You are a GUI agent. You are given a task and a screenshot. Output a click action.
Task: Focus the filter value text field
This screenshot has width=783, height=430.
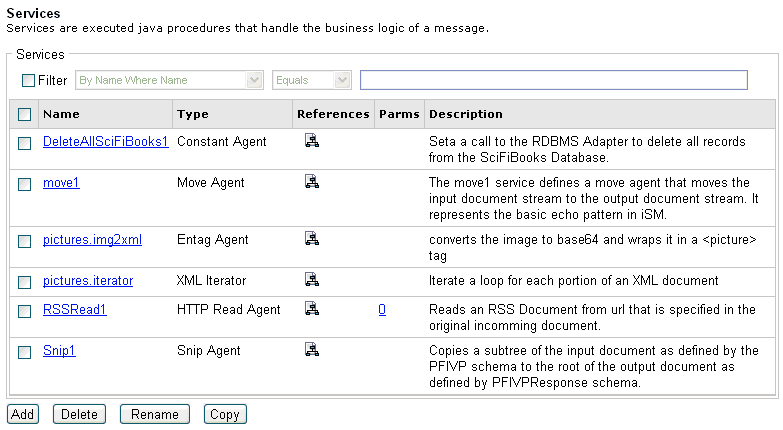click(x=554, y=80)
